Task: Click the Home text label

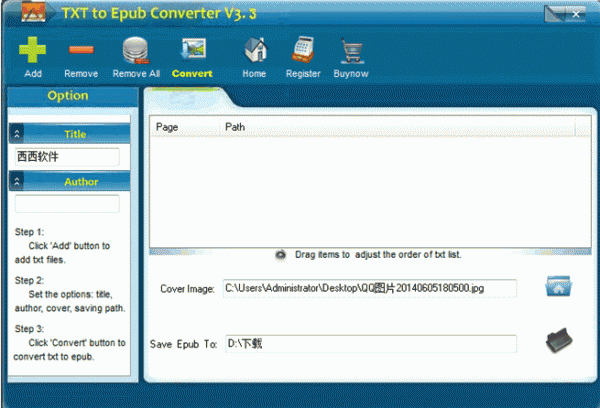Action: 254,73
